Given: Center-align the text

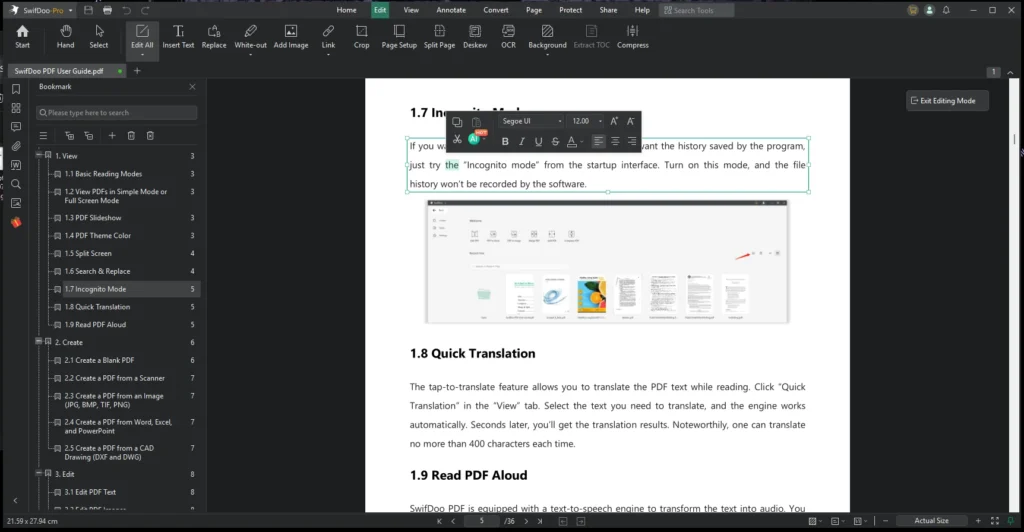Looking at the screenshot, I should [x=615, y=141].
